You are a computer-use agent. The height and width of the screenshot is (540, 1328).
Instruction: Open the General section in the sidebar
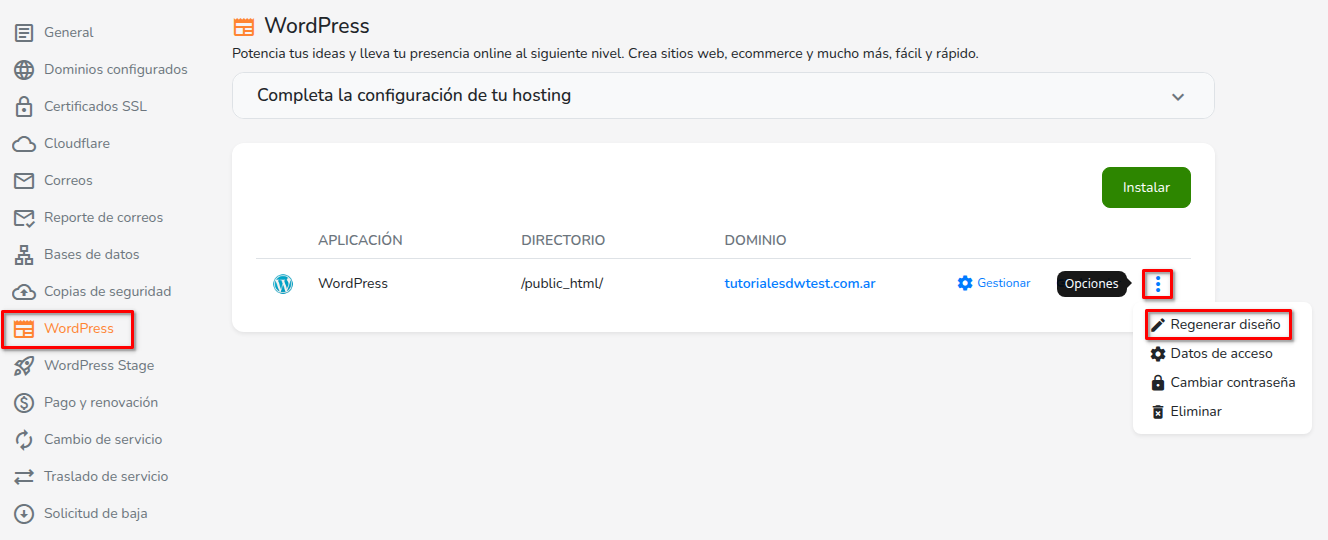(x=68, y=33)
